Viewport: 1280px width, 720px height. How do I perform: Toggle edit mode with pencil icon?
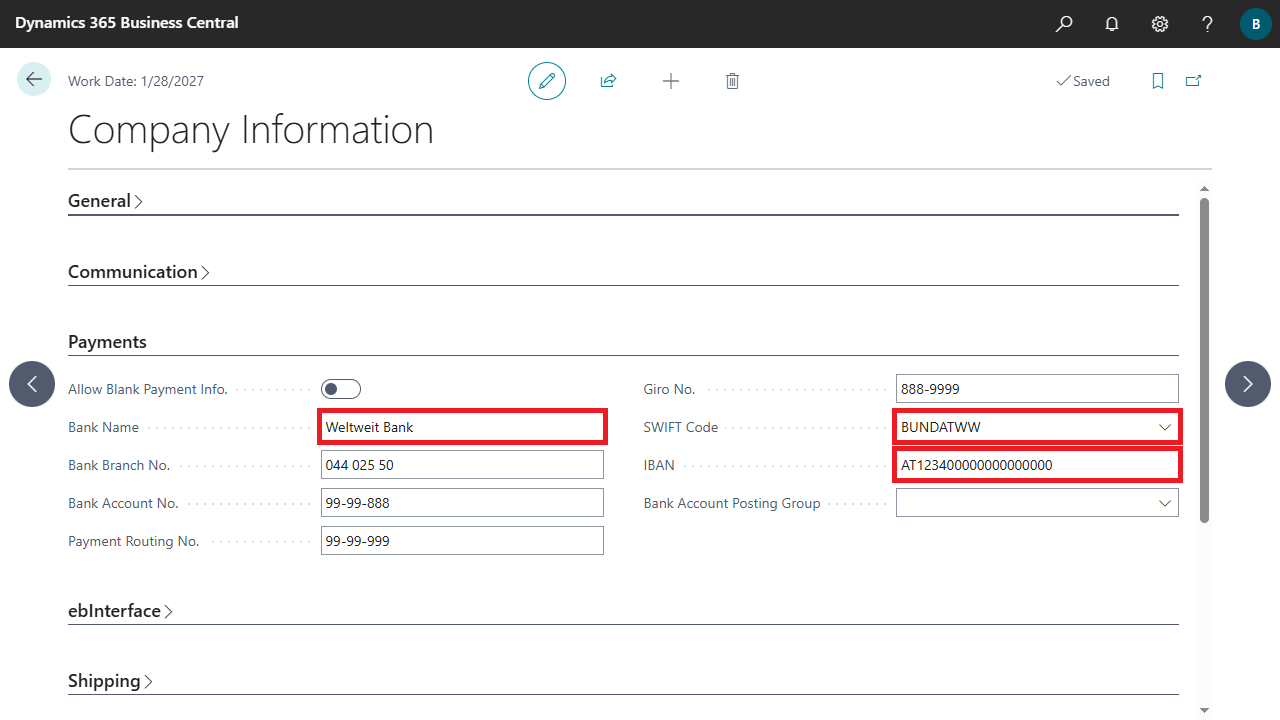[547, 81]
